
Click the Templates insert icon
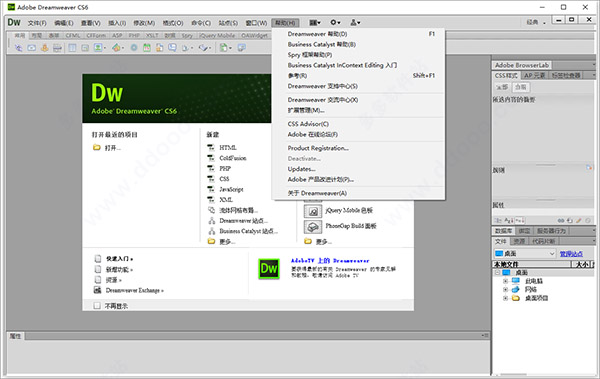(223, 47)
